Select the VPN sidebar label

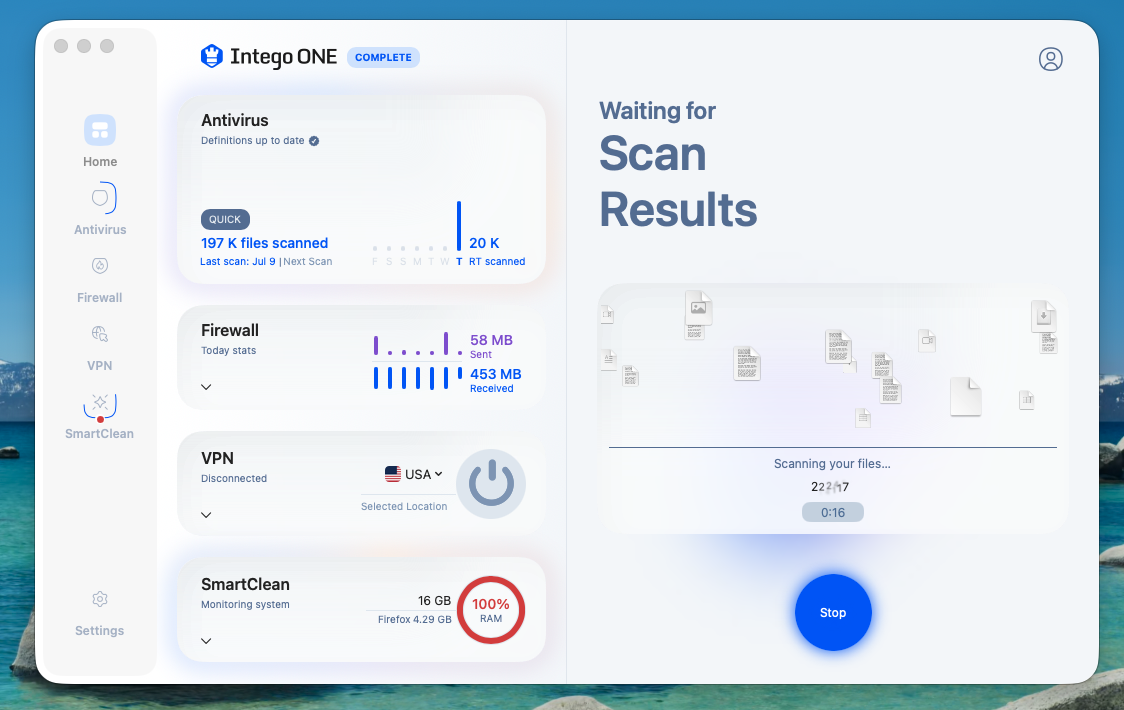click(100, 366)
